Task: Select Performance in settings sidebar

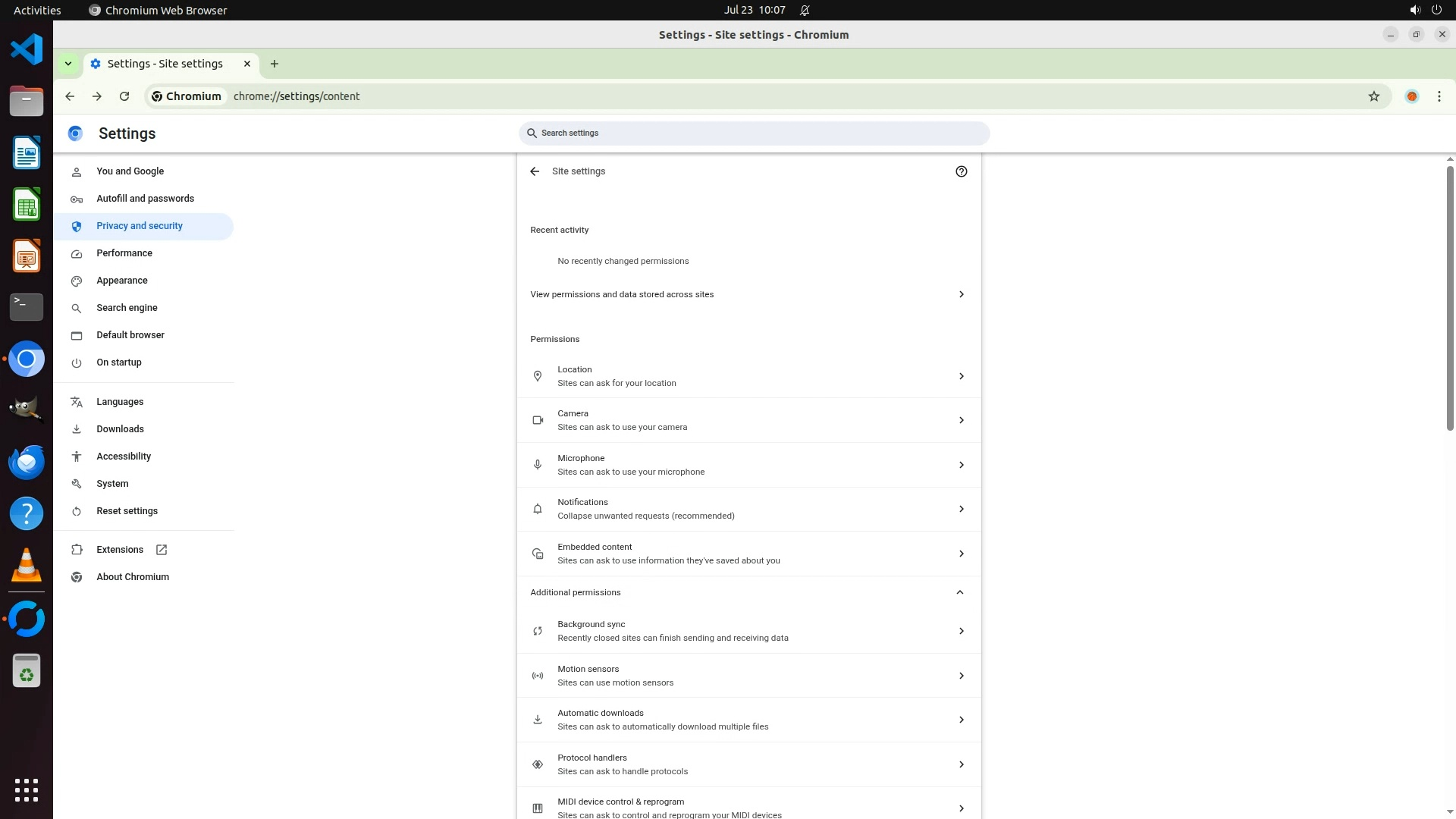Action: (124, 253)
